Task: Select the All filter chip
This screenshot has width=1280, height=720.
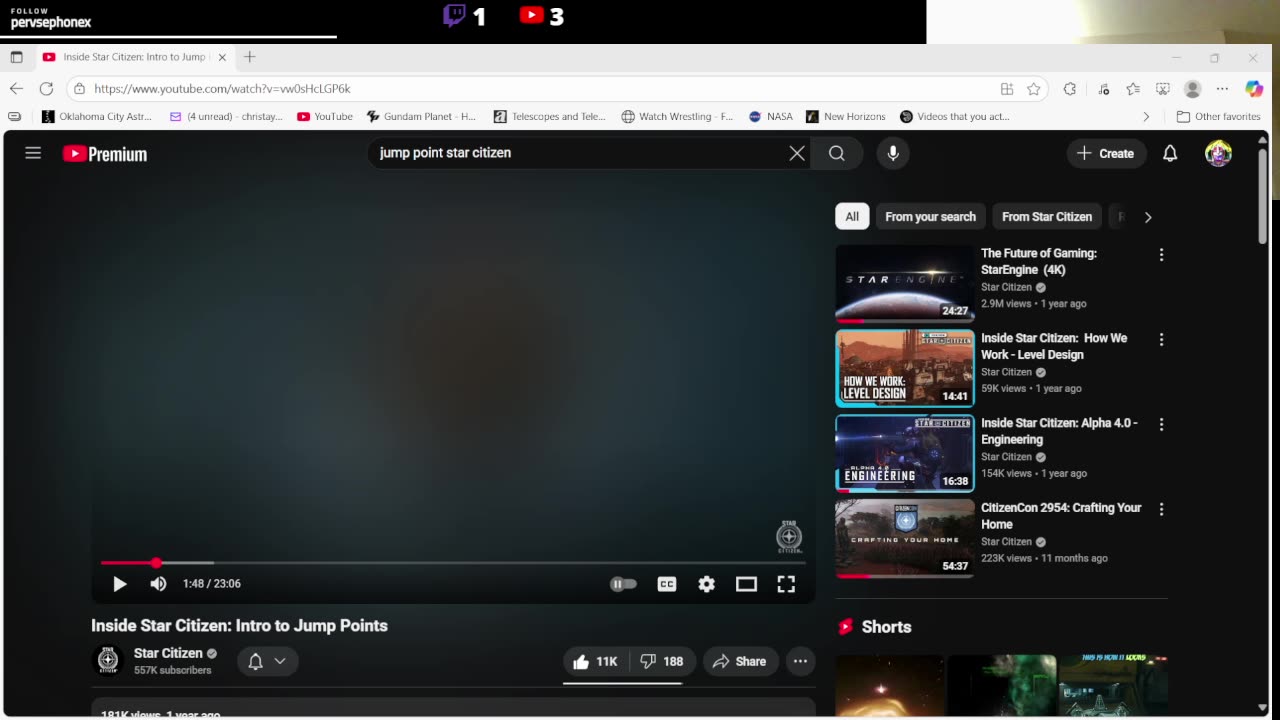Action: point(852,216)
